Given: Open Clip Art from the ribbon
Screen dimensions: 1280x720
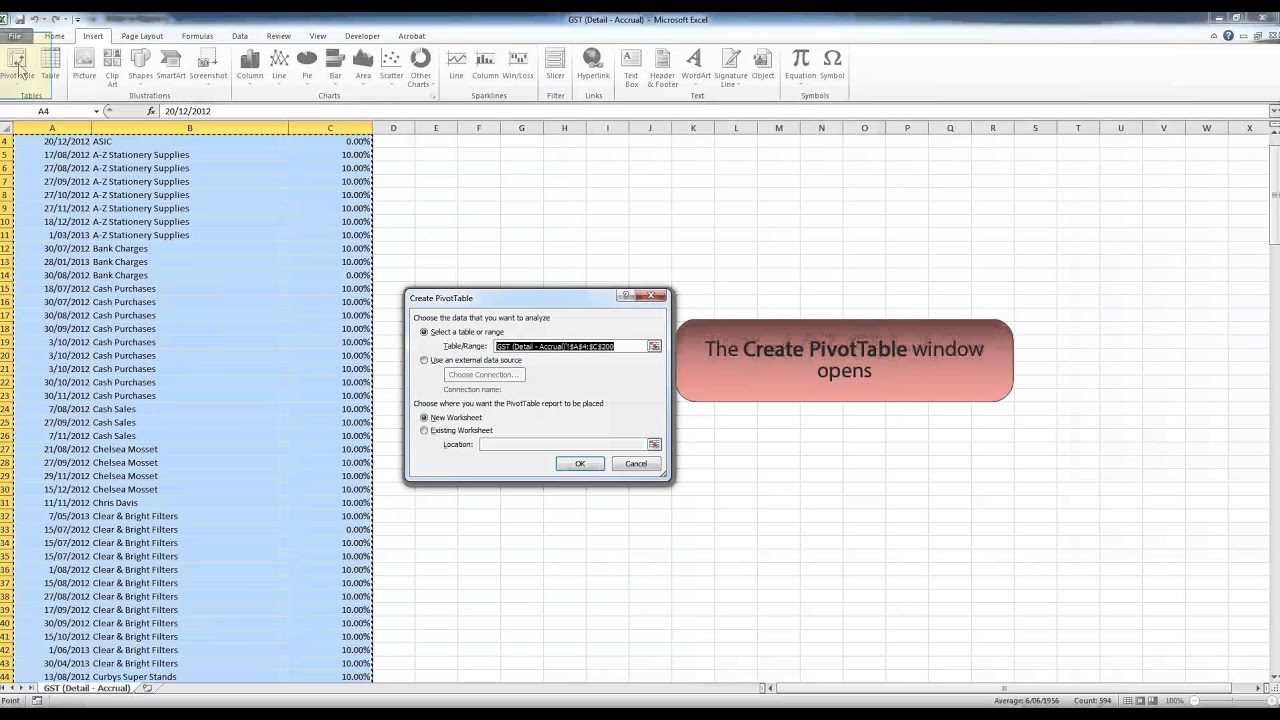Looking at the screenshot, I should coord(112,68).
